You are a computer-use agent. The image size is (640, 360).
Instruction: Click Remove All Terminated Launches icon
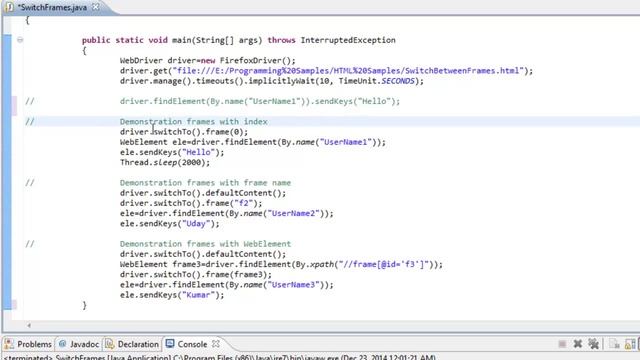pos(593,344)
